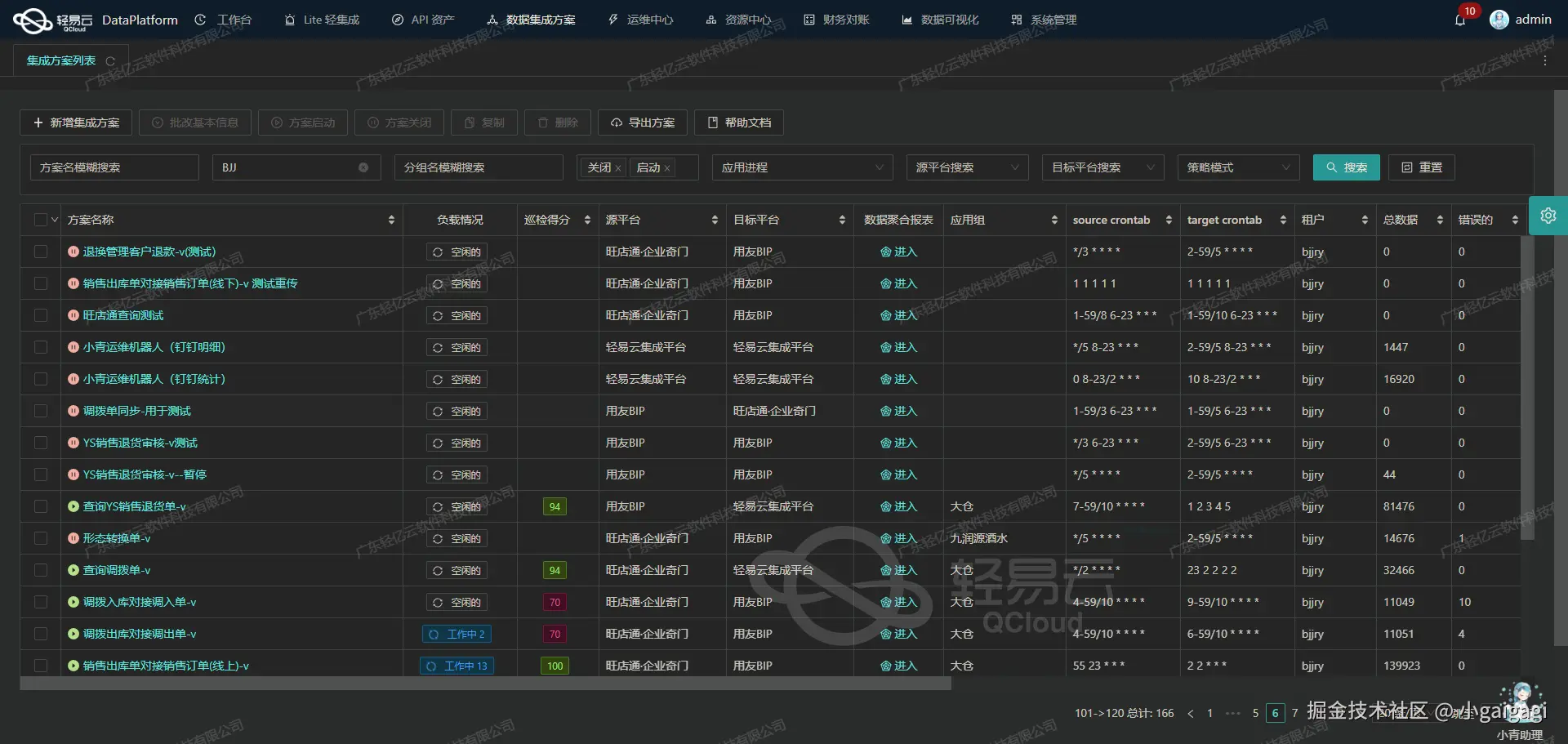Click the 新增集成方案 button
This screenshot has width=1568, height=744.
coord(76,123)
